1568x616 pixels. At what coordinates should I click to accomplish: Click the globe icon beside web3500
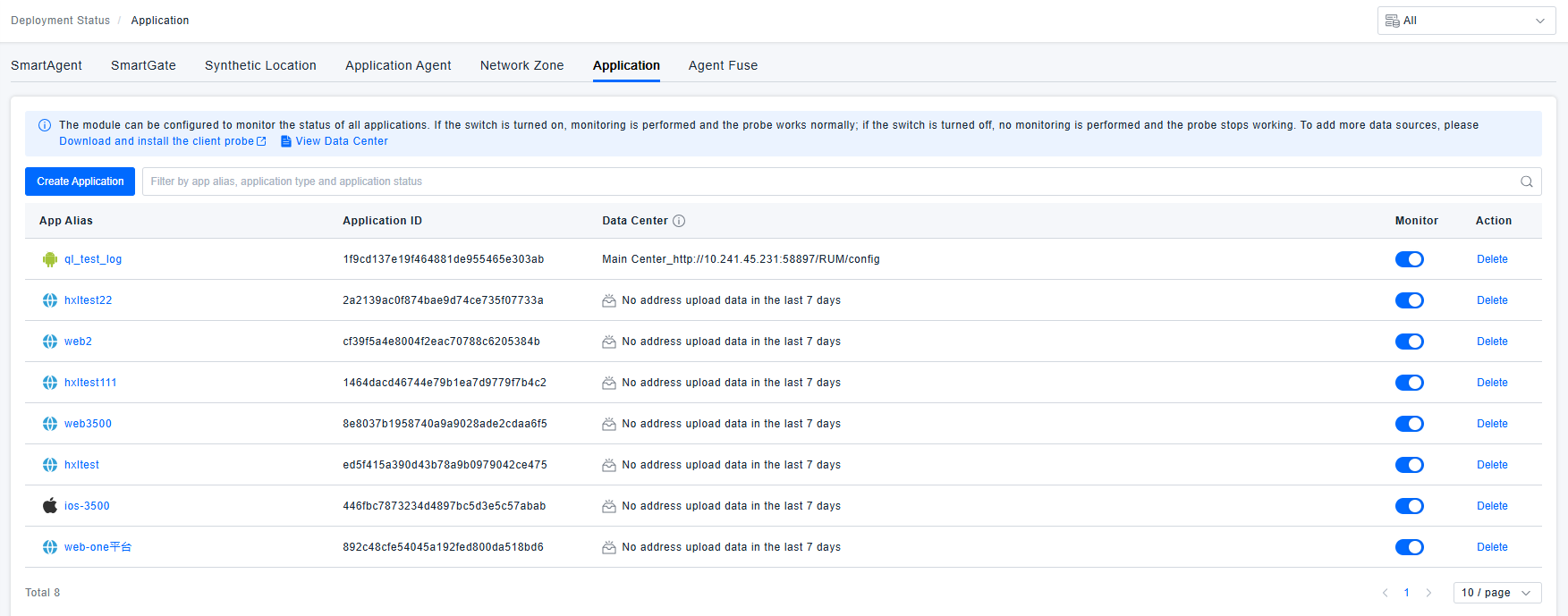(x=50, y=424)
